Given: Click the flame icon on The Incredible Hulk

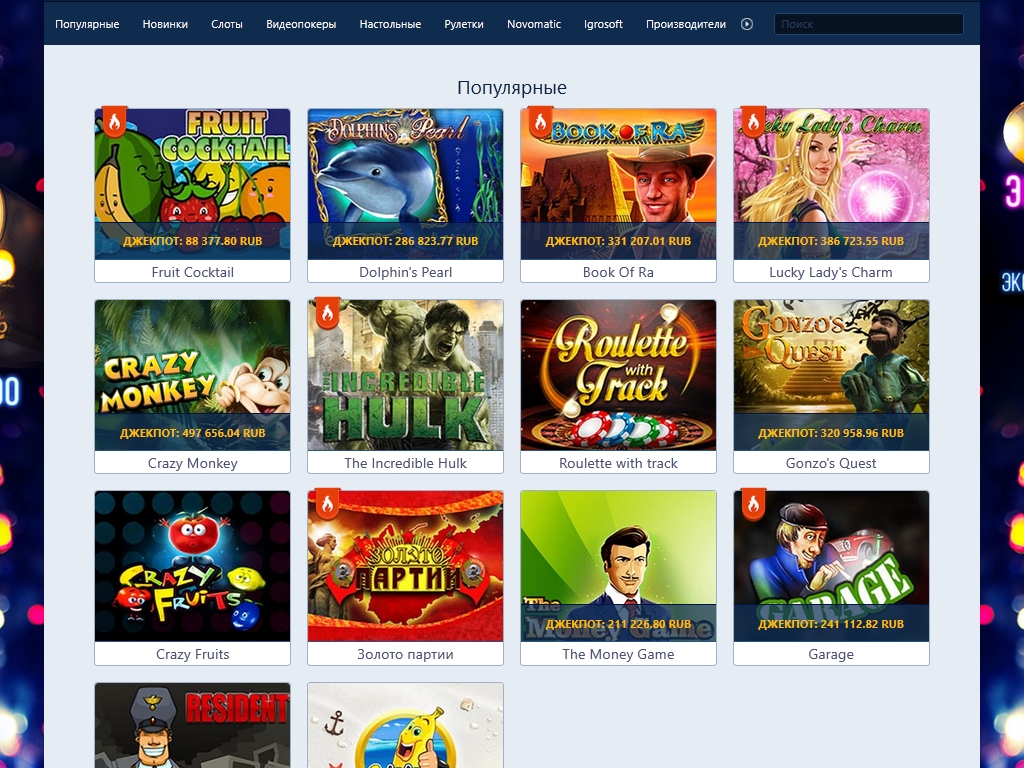Looking at the screenshot, I should click(327, 313).
